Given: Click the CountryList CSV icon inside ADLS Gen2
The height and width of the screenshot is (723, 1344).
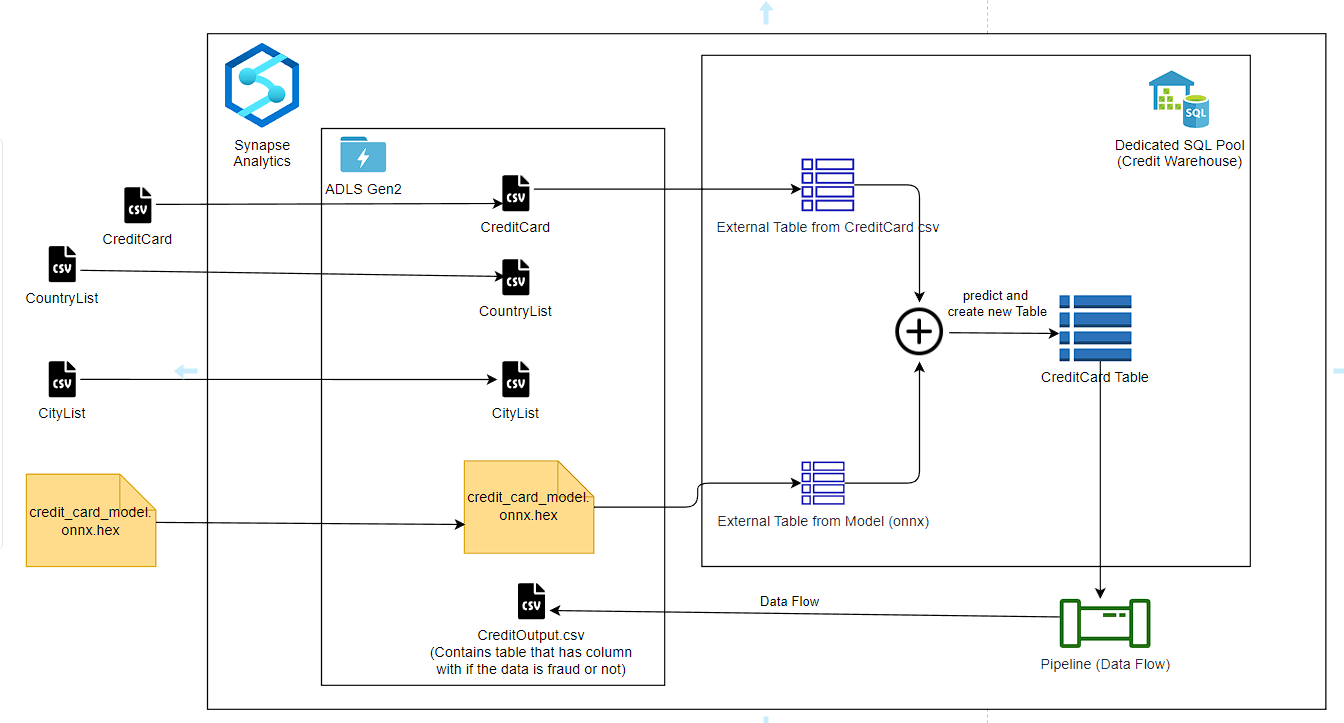Looking at the screenshot, I should 516,278.
